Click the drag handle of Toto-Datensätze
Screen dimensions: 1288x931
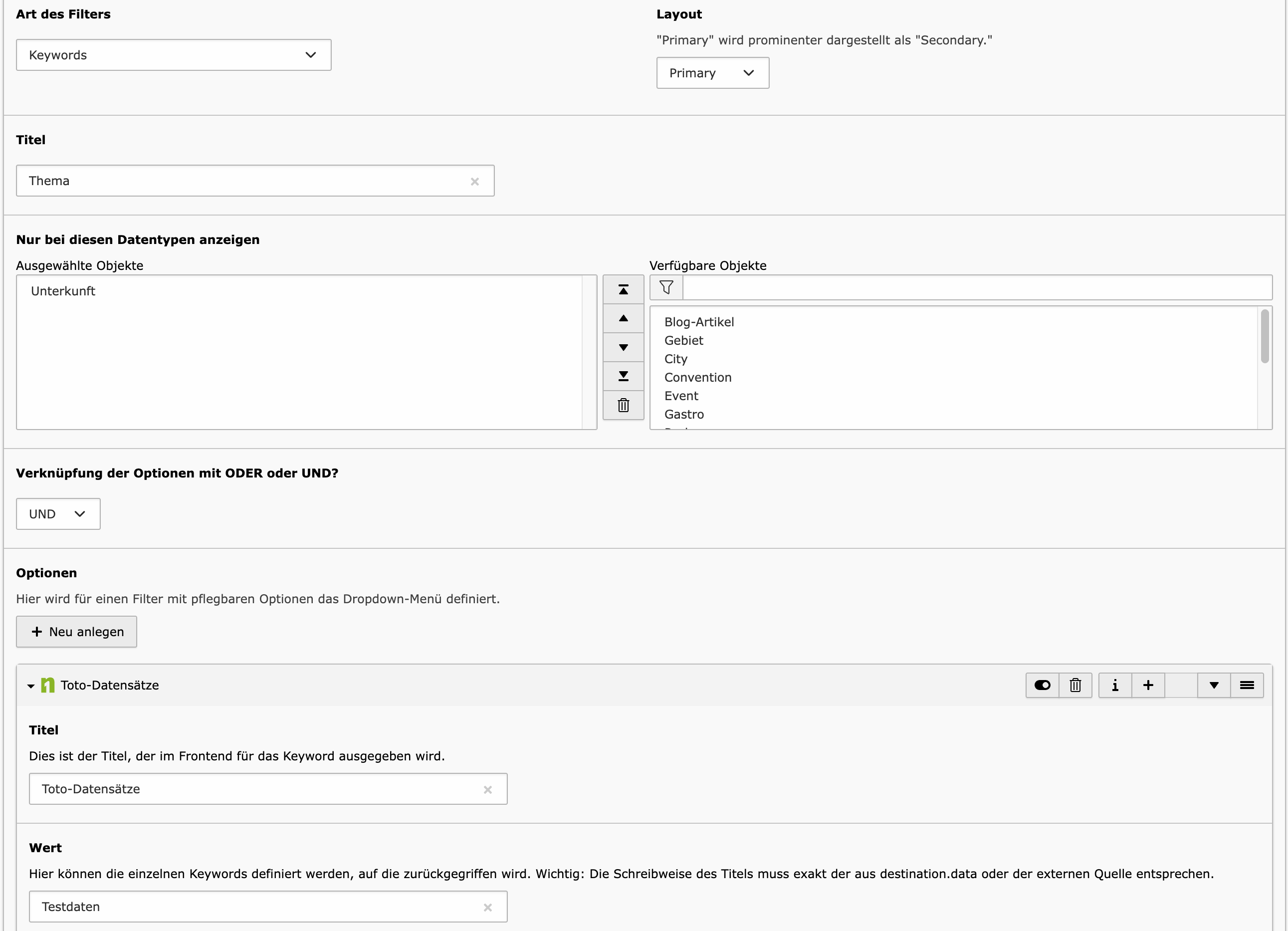(1247, 685)
